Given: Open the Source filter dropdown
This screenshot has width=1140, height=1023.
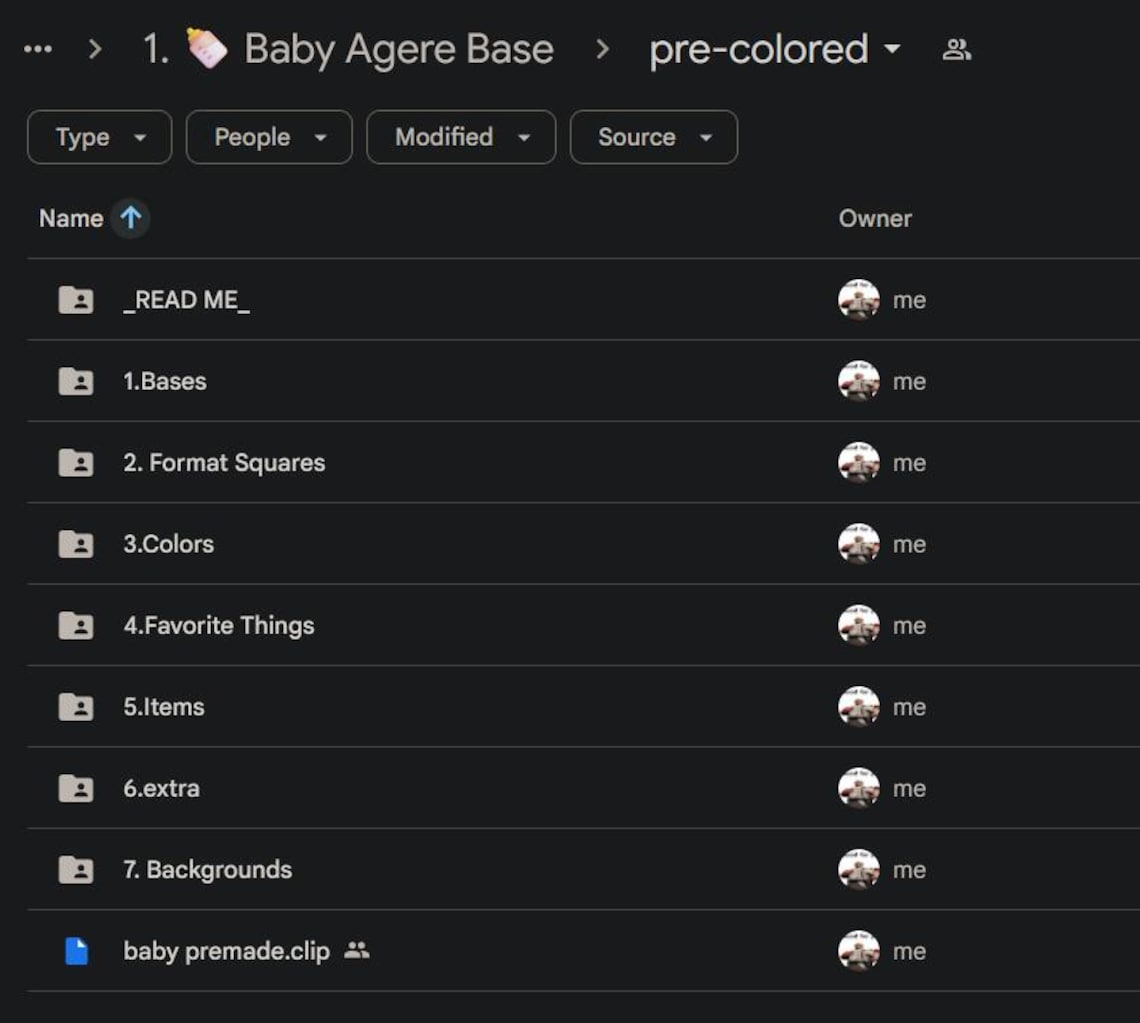Looking at the screenshot, I should 654,137.
